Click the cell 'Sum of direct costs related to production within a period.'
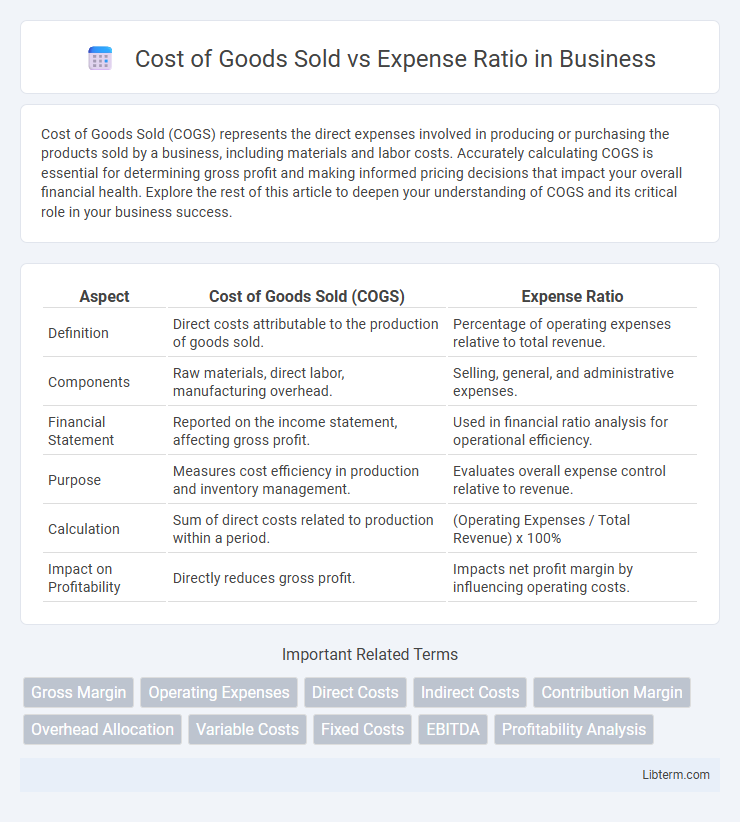 coord(306,529)
